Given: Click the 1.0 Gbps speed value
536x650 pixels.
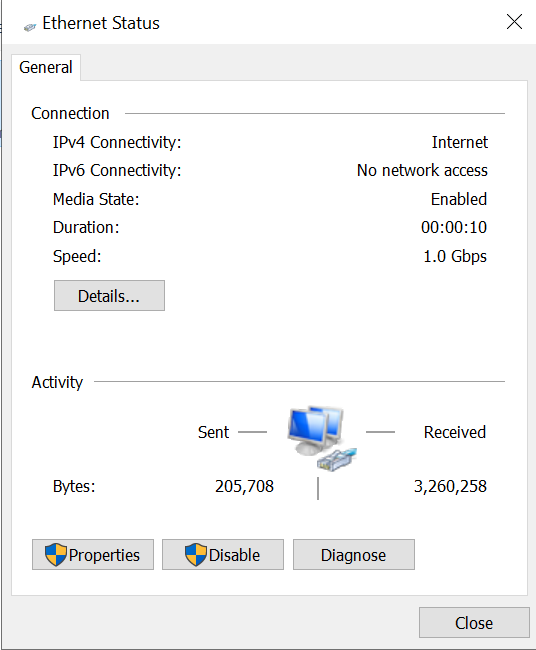Looking at the screenshot, I should point(455,256).
